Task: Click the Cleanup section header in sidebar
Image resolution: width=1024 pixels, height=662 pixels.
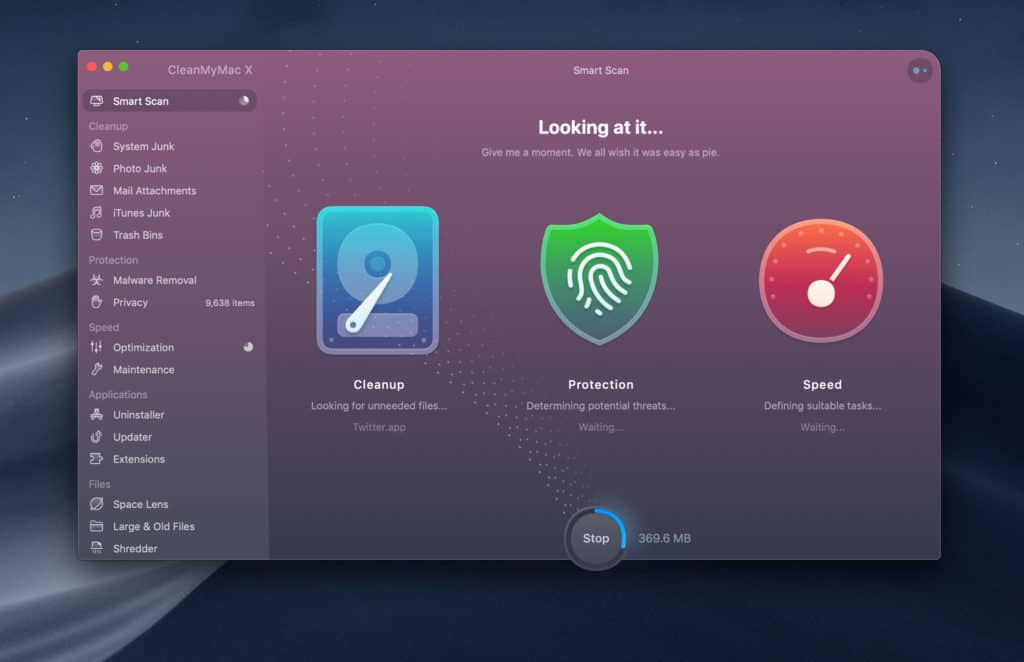Action: 108,125
